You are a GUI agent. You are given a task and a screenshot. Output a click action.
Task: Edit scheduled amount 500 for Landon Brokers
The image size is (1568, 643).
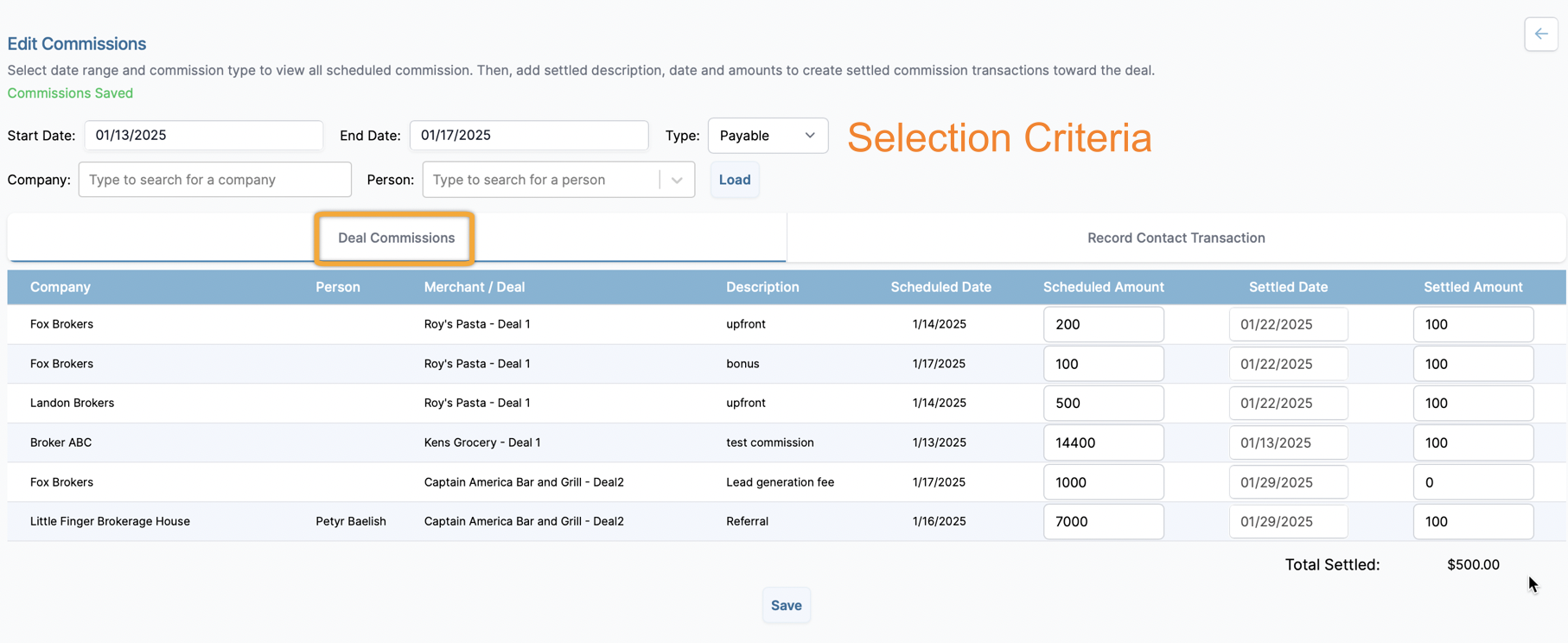click(x=1104, y=403)
